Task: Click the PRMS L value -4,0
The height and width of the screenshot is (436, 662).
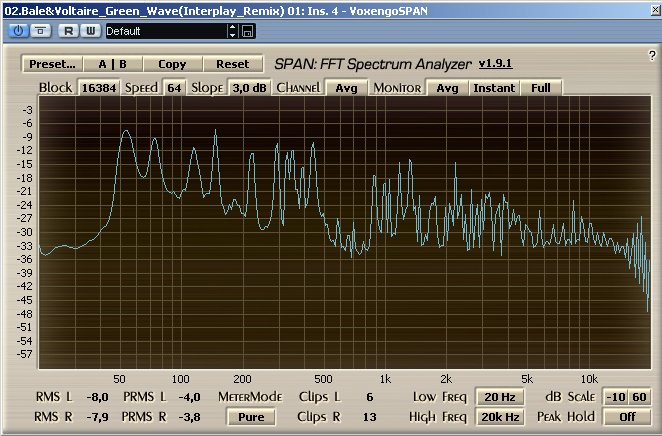Action: (189, 397)
